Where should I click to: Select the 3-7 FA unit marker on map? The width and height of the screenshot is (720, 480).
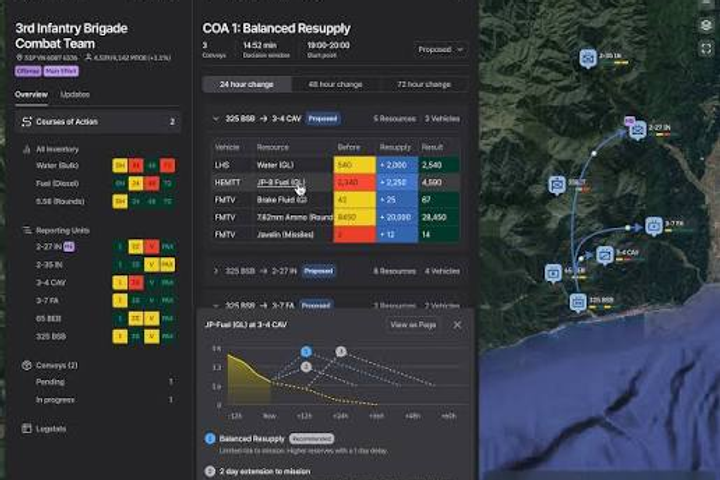tap(654, 226)
